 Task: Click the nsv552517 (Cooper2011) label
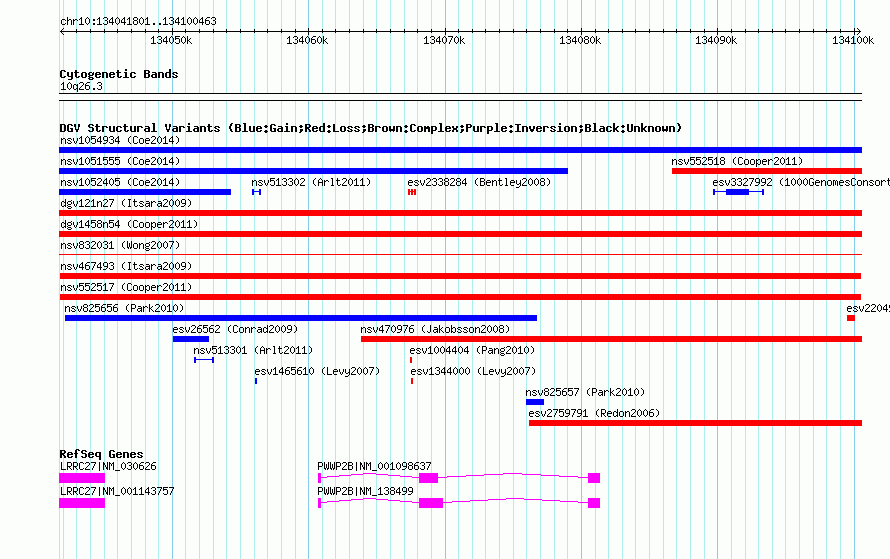(126, 287)
